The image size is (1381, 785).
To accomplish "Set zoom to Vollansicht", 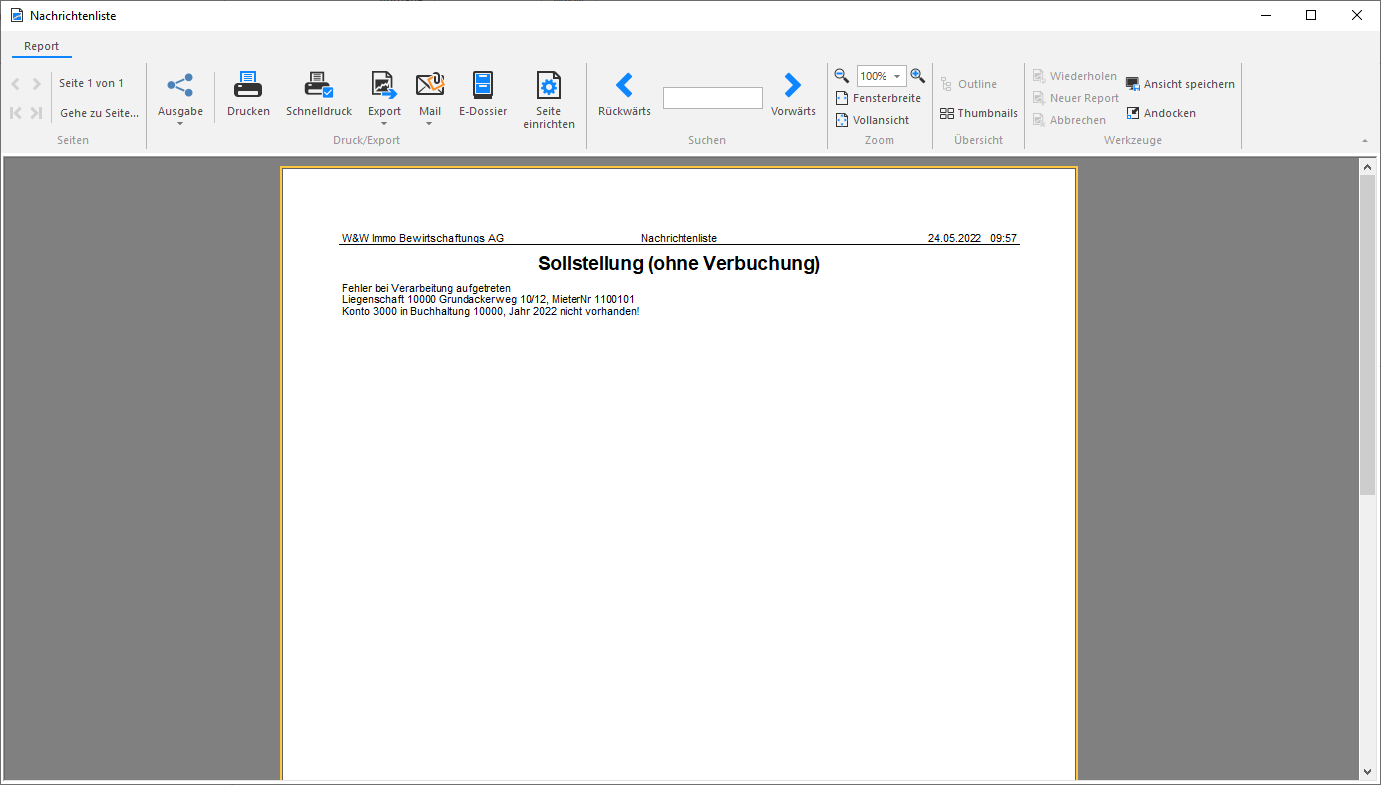I will [x=872, y=120].
